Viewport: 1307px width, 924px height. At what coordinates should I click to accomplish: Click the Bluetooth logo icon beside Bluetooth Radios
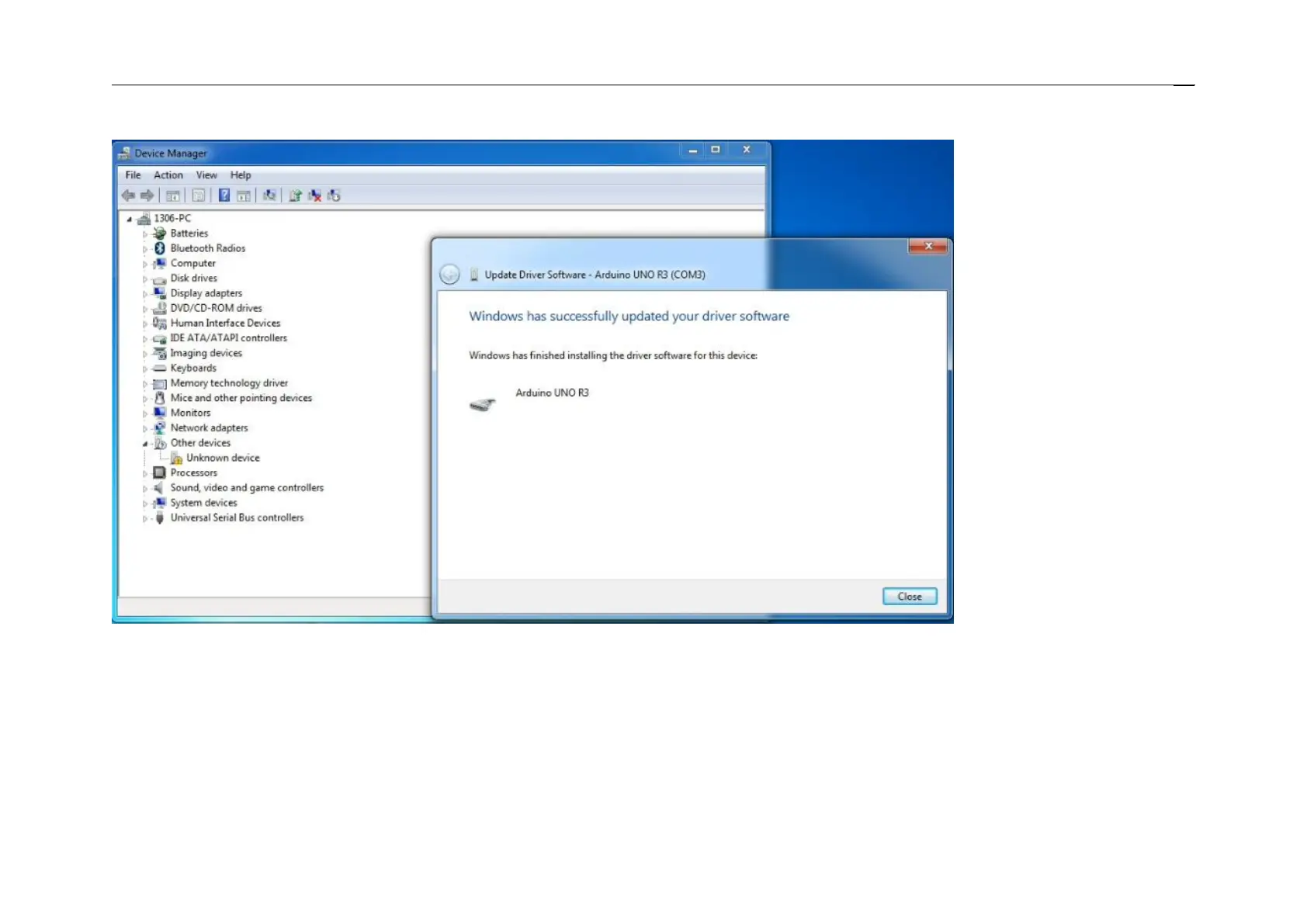pyautogui.click(x=160, y=248)
